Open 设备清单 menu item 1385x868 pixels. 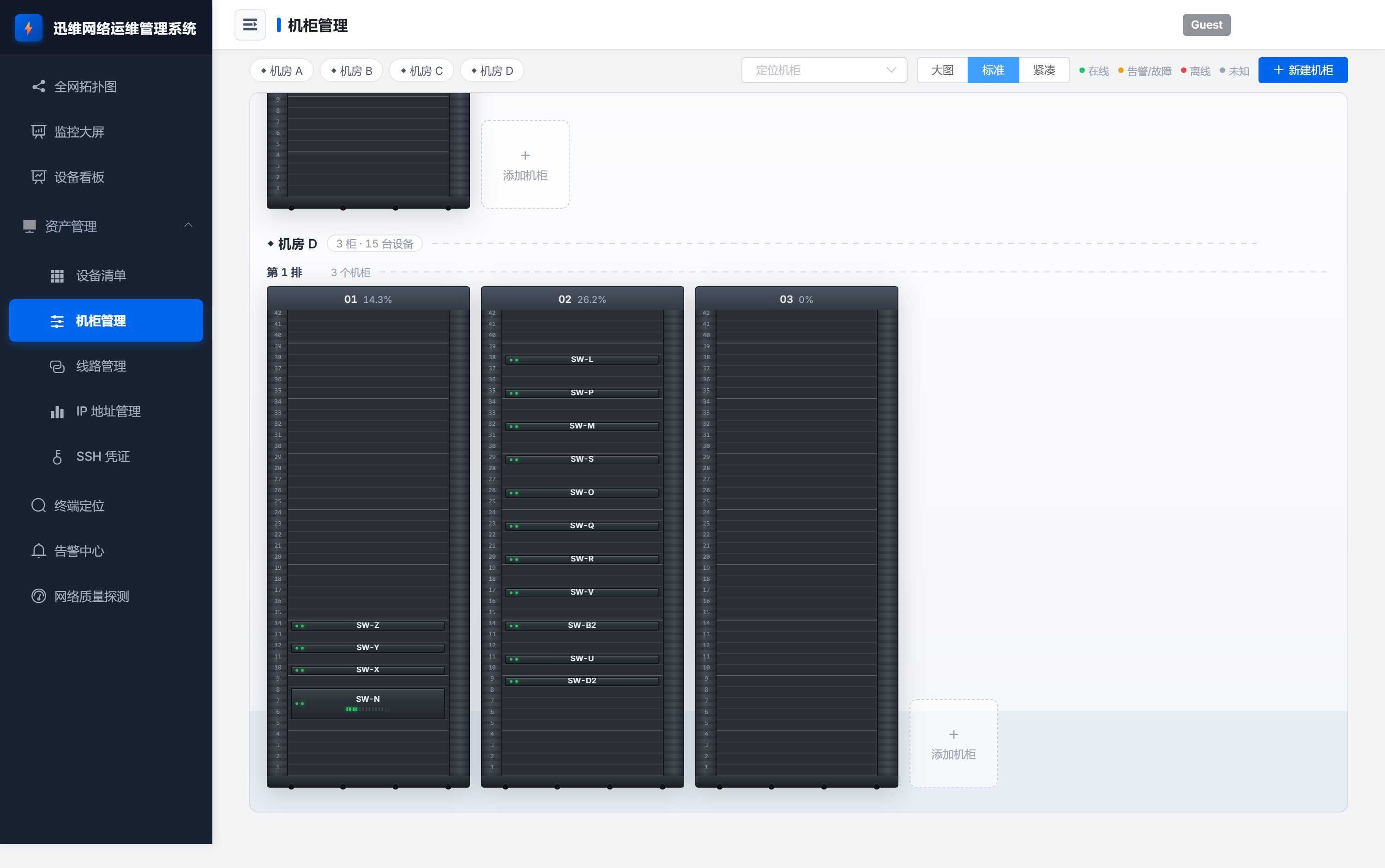coord(106,276)
